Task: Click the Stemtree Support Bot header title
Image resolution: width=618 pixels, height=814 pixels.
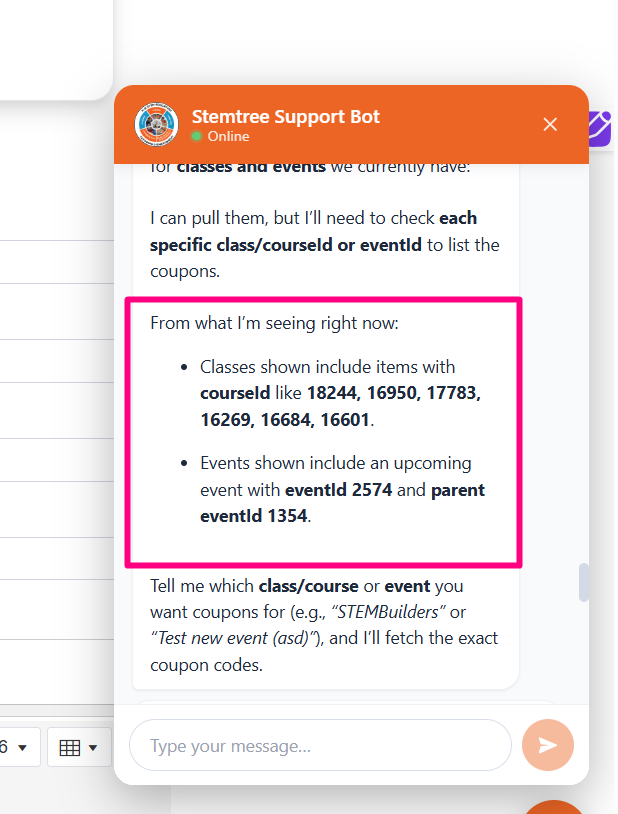Action: tap(286, 117)
